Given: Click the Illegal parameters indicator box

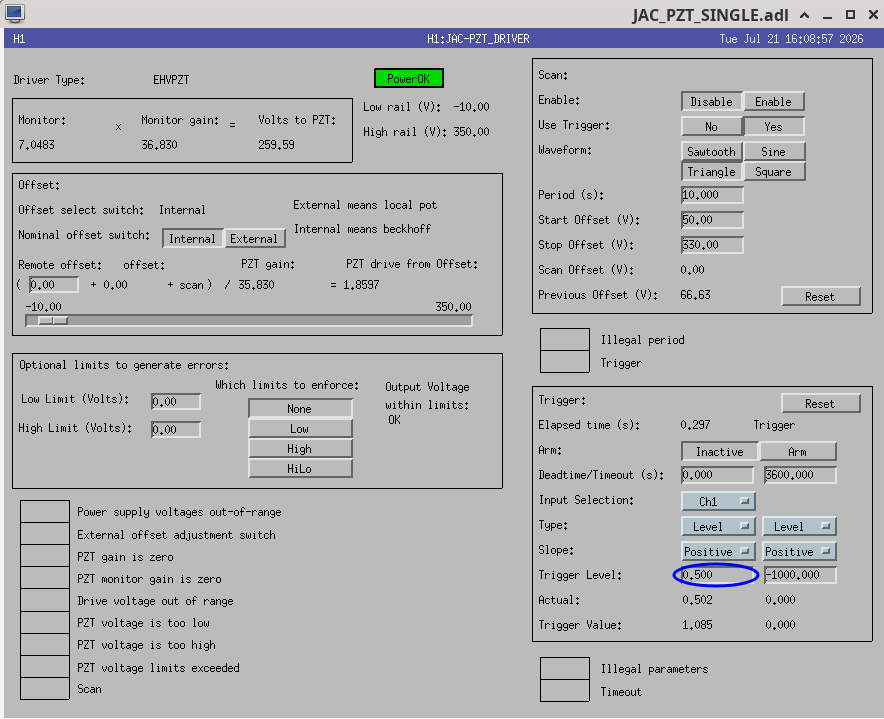Looking at the screenshot, I should click(x=565, y=668).
